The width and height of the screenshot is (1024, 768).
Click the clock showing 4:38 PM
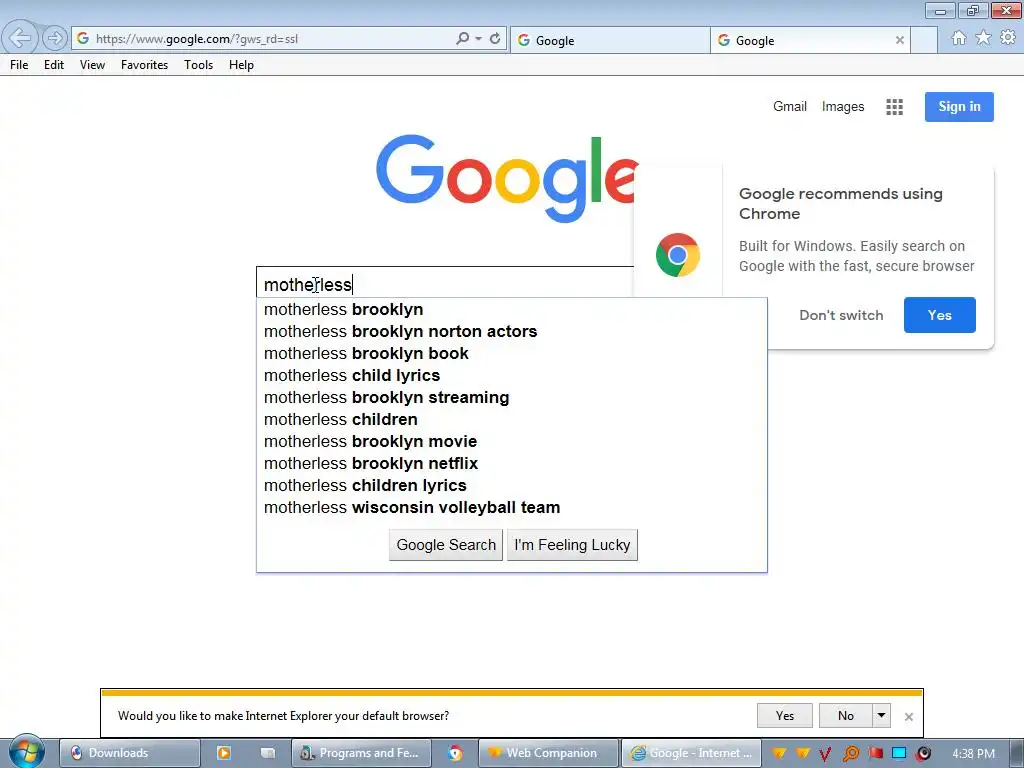click(973, 754)
